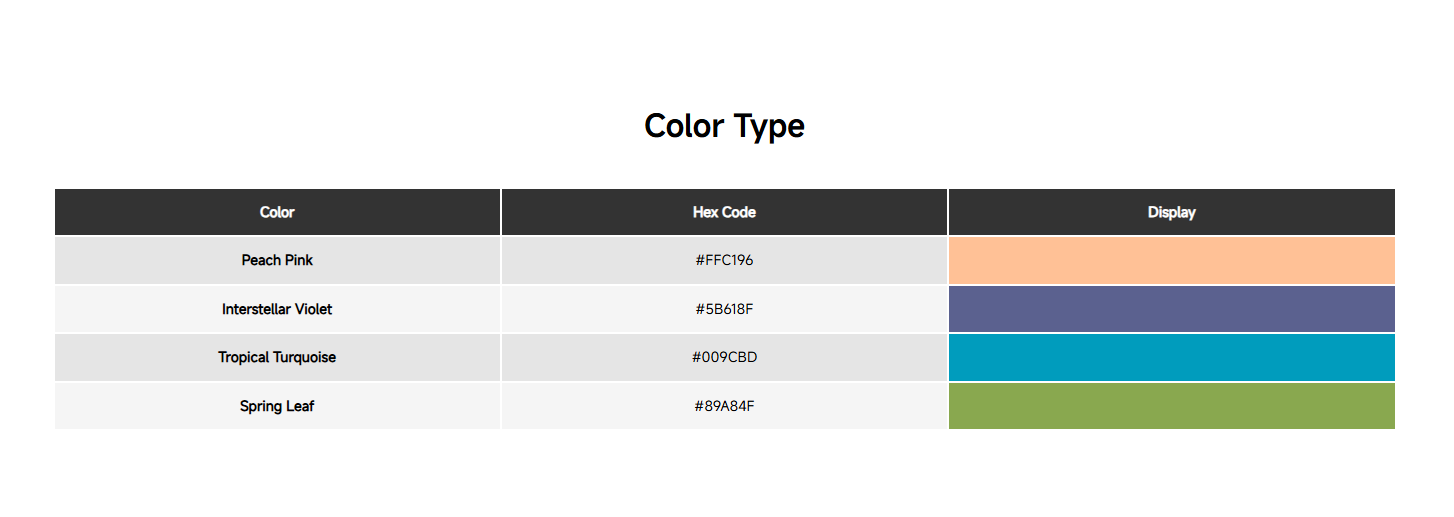Click the Tropical Turquoise name cell
The width and height of the screenshot is (1454, 517).
pyautogui.click(x=277, y=357)
